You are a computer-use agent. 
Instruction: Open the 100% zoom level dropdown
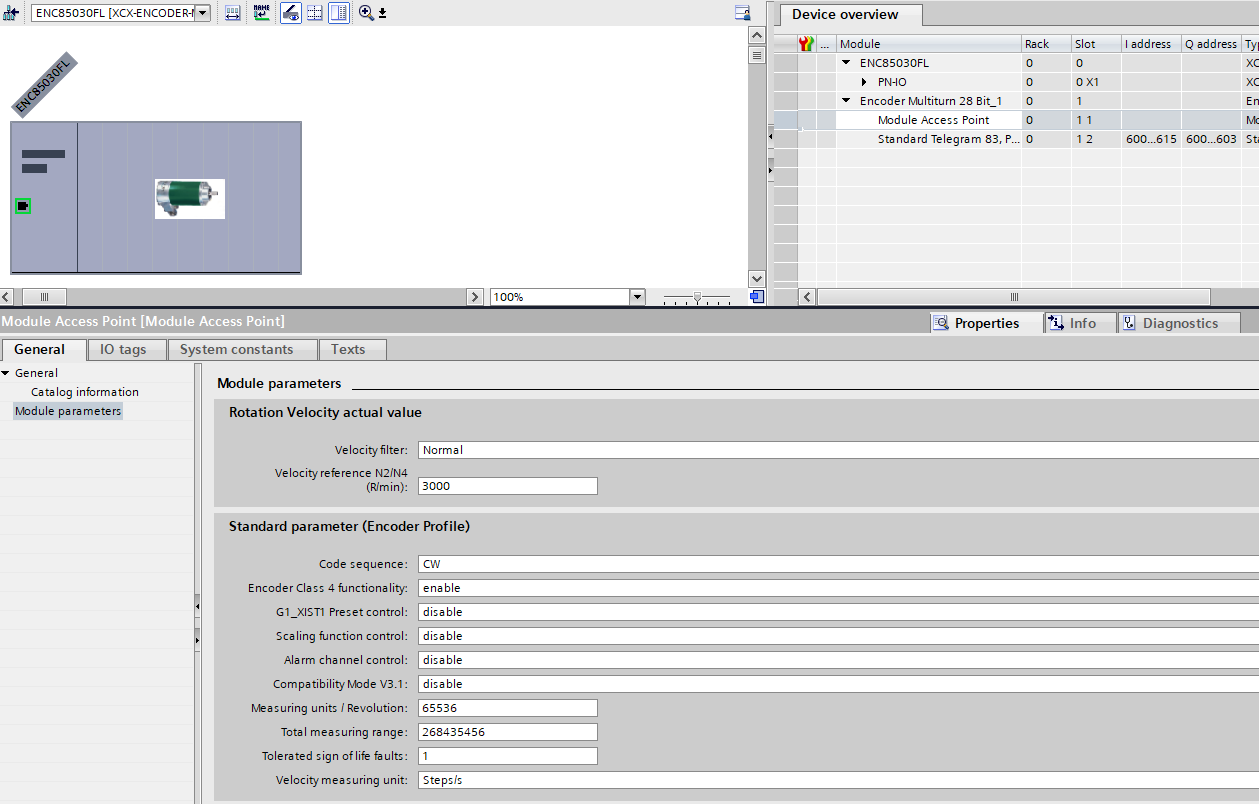tap(637, 297)
